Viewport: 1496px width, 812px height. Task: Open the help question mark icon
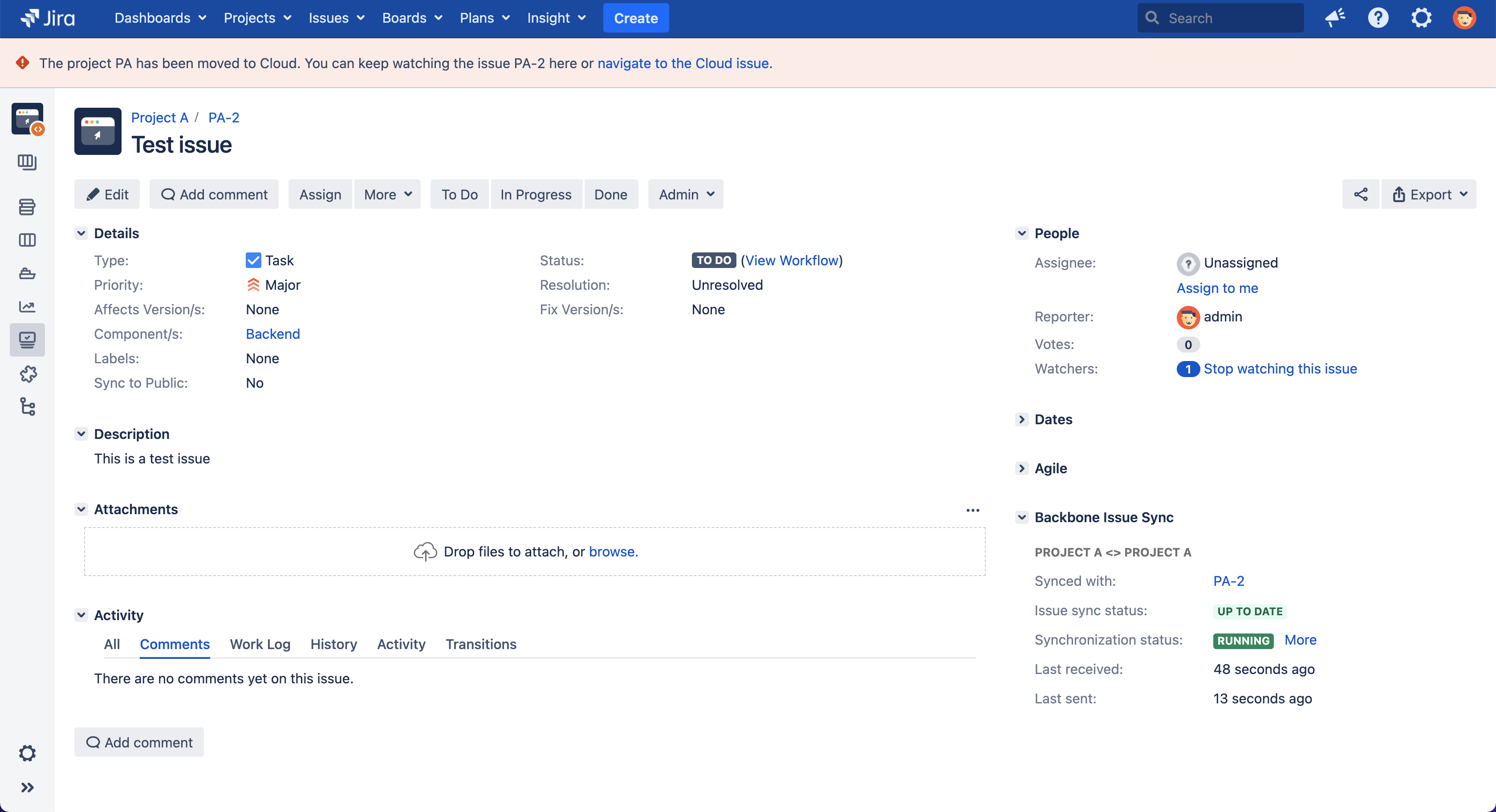1378,18
